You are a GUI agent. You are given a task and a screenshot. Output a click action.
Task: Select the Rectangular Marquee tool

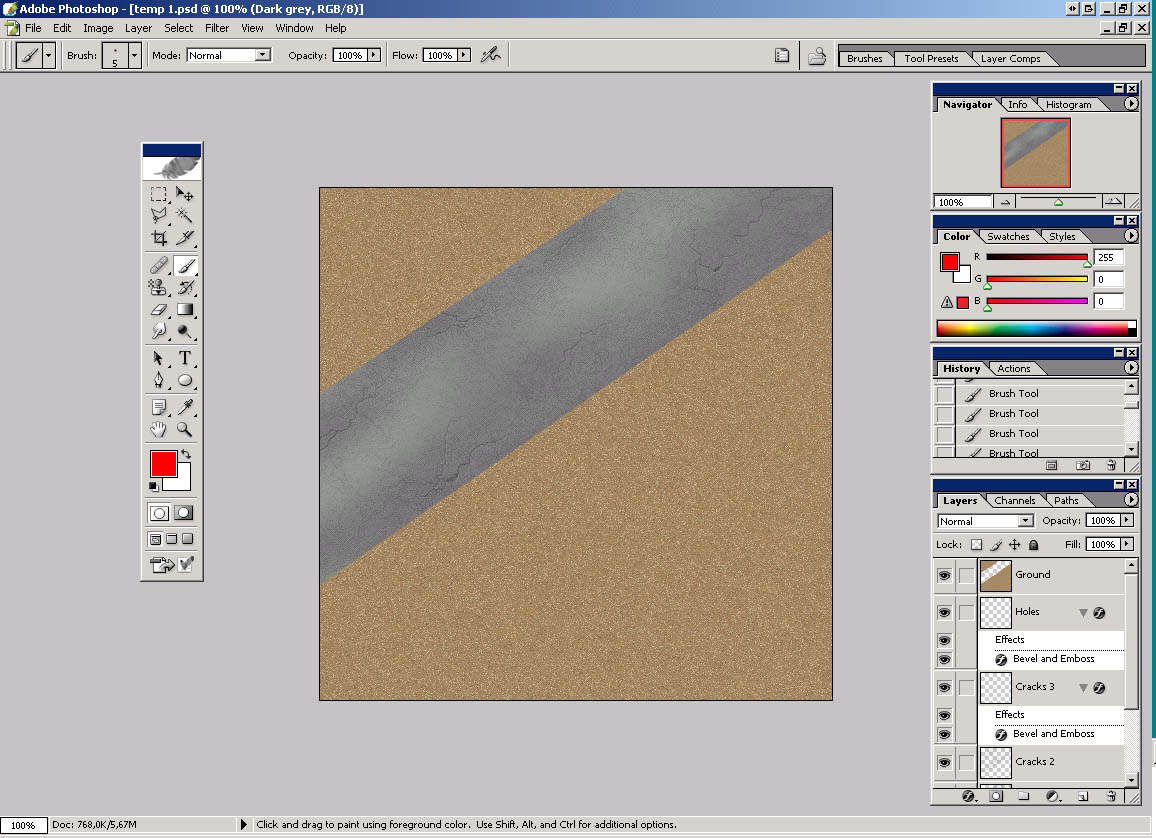(159, 194)
